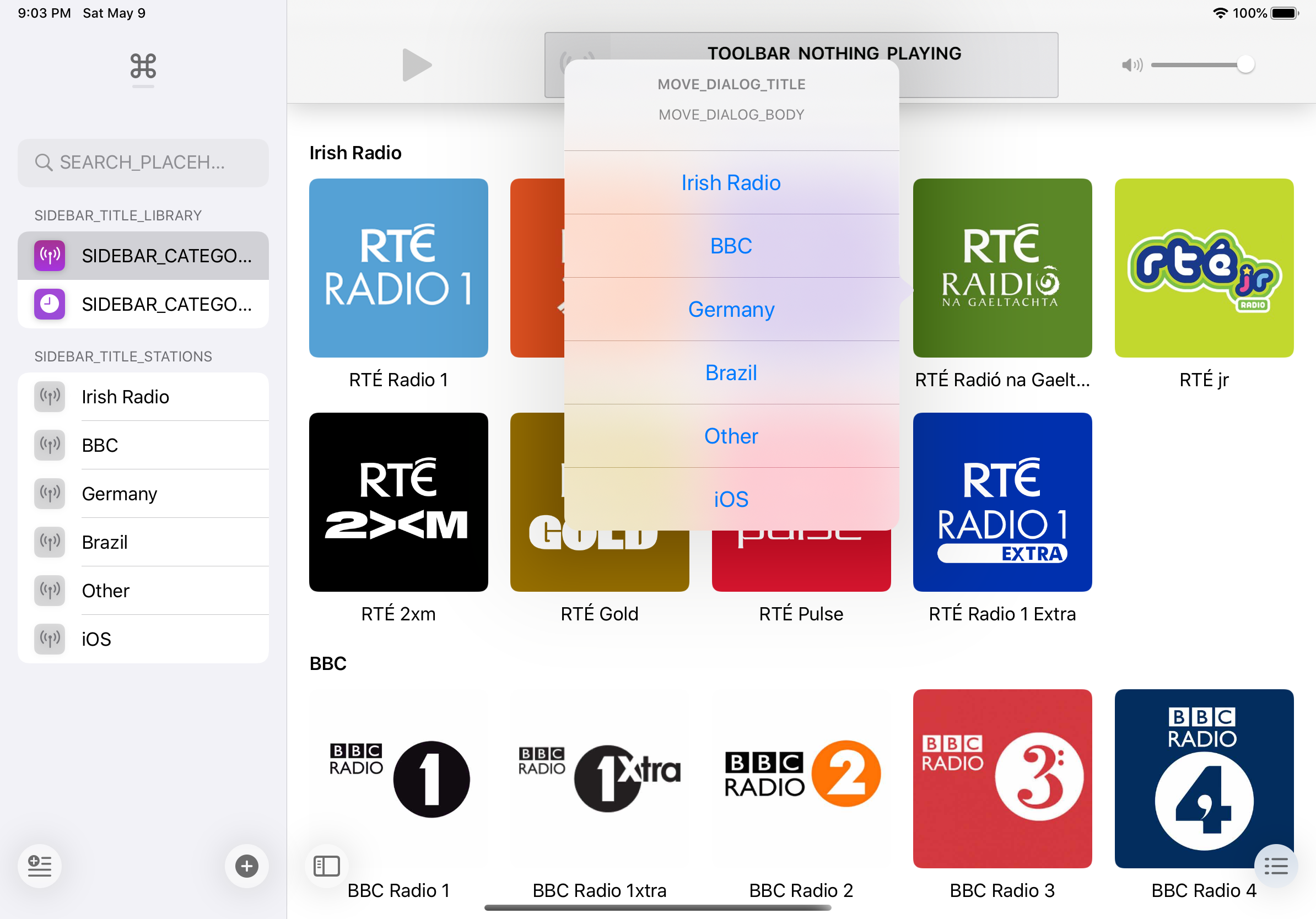Select RTÉ jr station tile
This screenshot has height=919, width=1316.
click(1204, 268)
